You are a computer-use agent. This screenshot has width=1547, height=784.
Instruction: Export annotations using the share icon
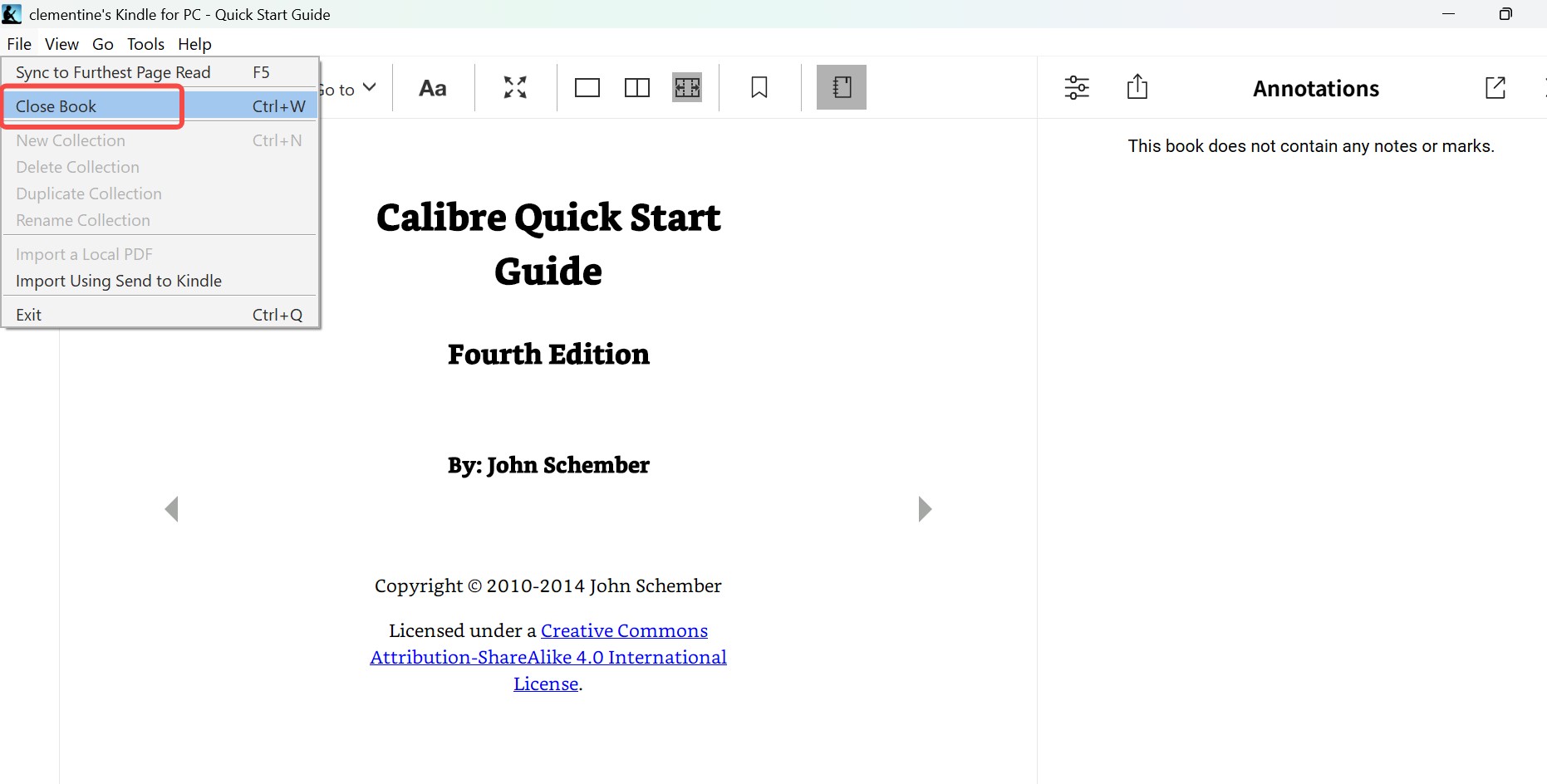click(x=1137, y=87)
